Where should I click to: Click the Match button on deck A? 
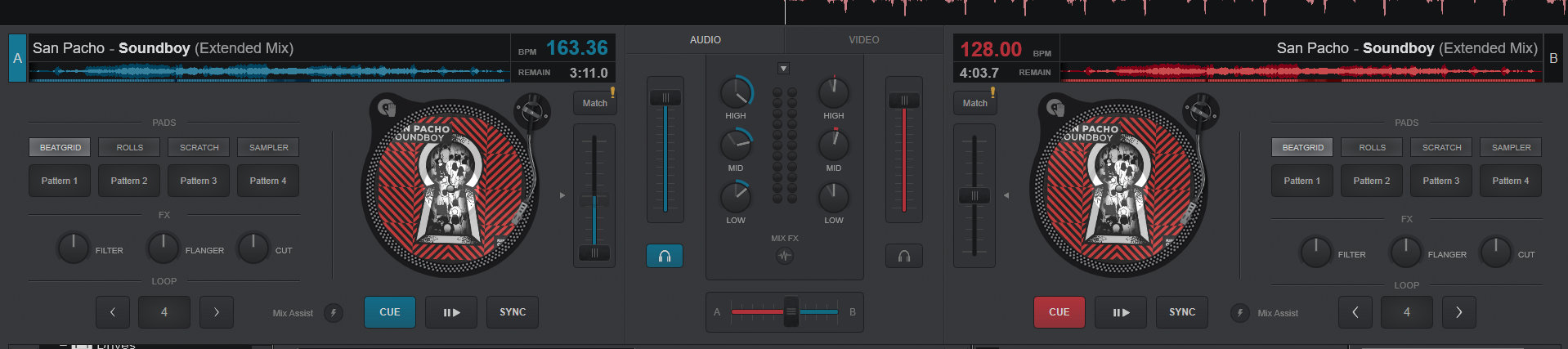click(595, 103)
